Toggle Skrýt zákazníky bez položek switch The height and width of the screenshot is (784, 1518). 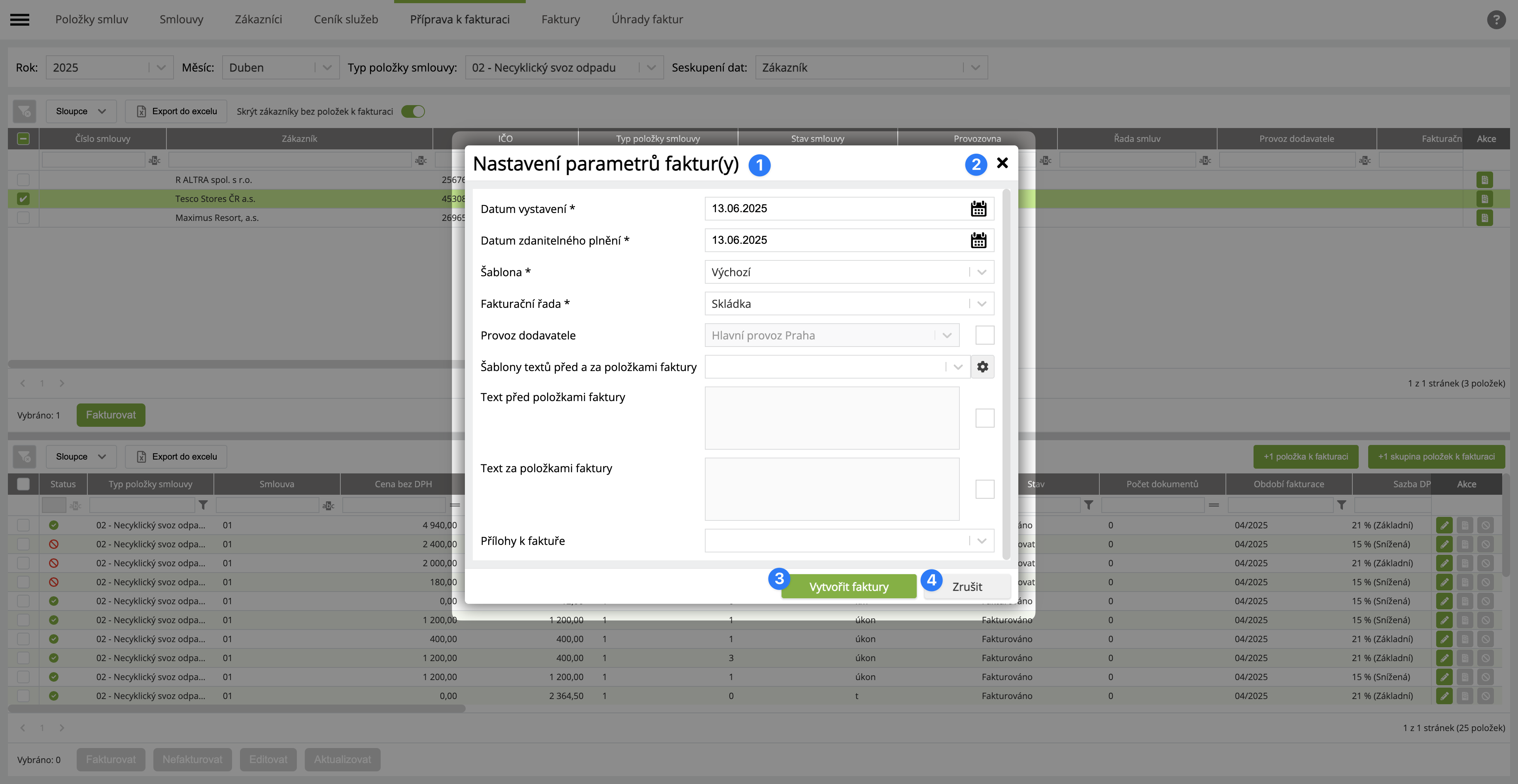click(x=412, y=111)
